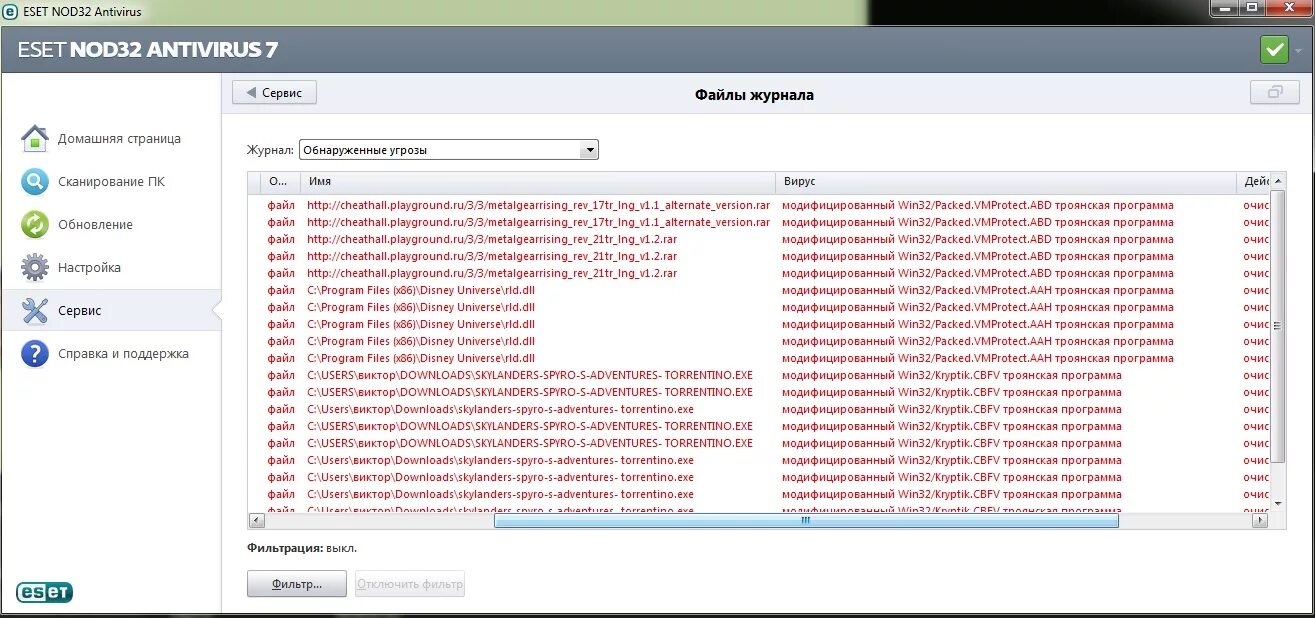Select first metalgearrising_rev_17tr alternate_version.rar row
1315x618 pixels.
point(759,205)
